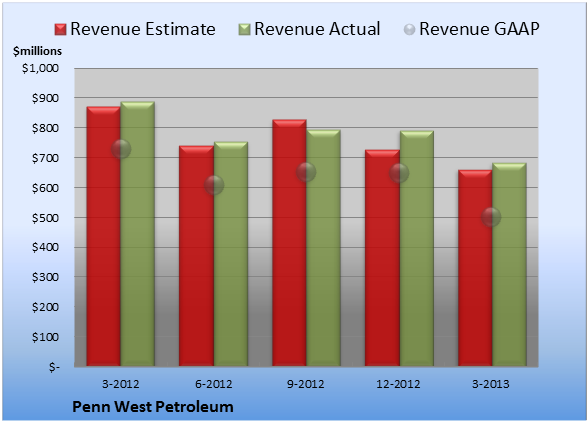The image size is (588, 422).
Task: Click the gray Revenue GAAP legend marker
Action: (410, 30)
